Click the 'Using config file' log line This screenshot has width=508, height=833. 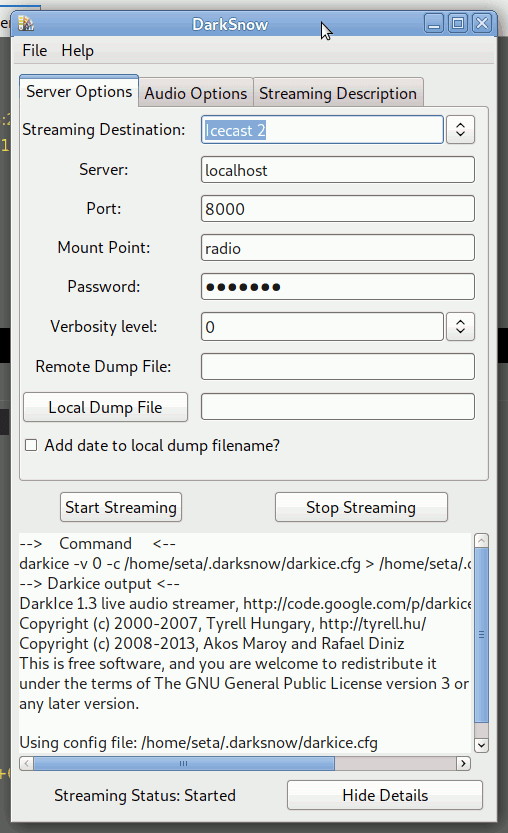(x=198, y=743)
